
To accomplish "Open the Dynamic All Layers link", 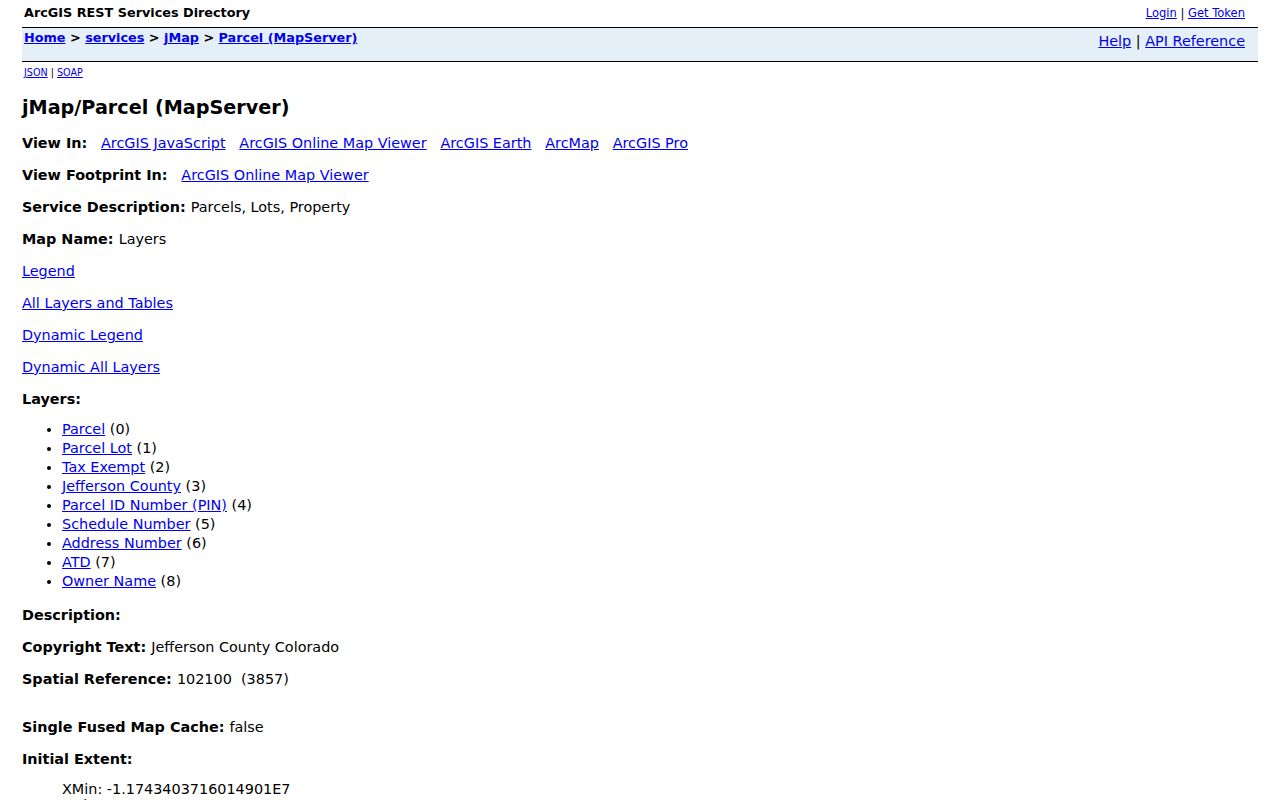I will tap(91, 367).
